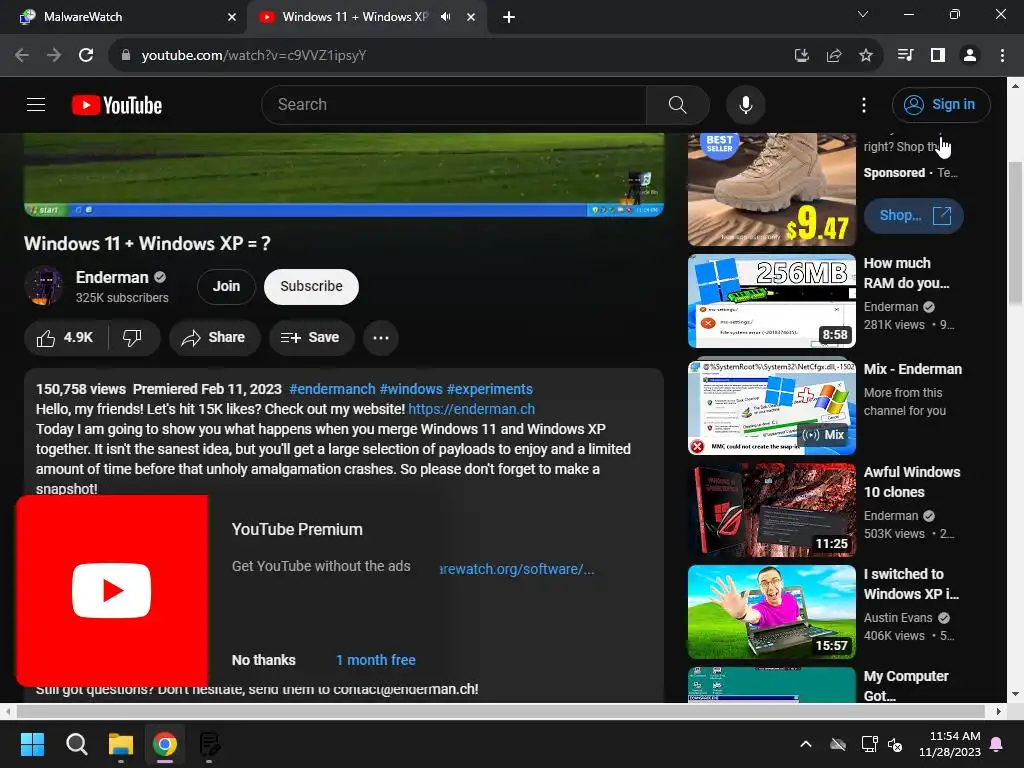Dislike the video with thumbs down
The image size is (1024, 768).
(x=133, y=338)
